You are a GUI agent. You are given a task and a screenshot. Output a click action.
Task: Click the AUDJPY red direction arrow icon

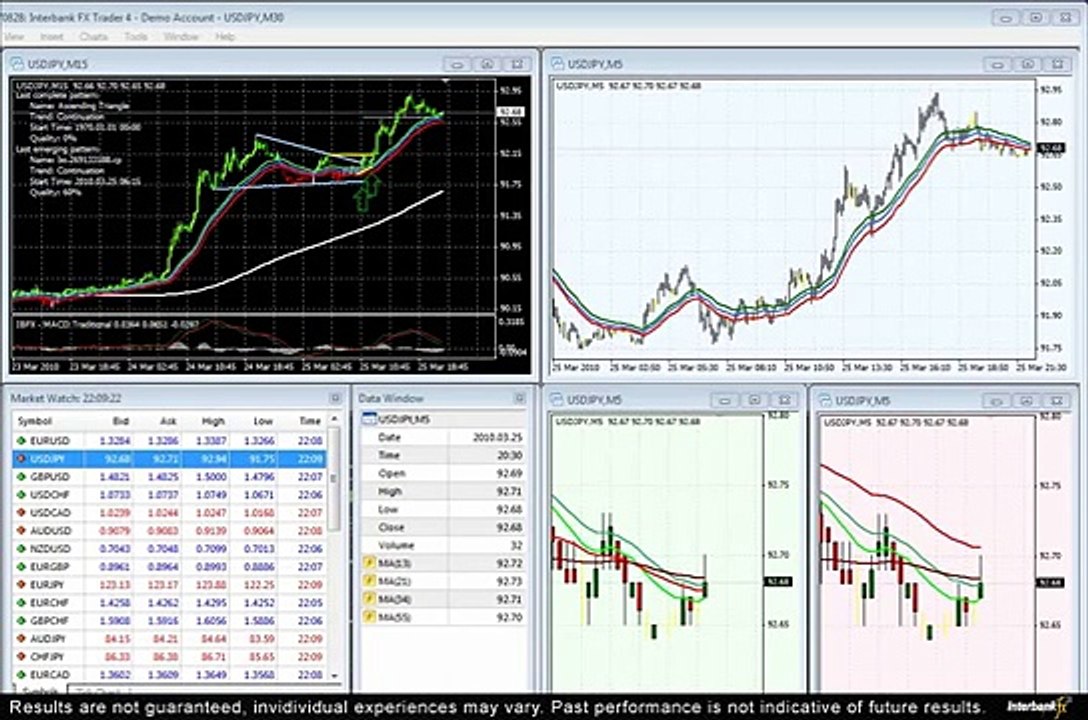point(22,639)
